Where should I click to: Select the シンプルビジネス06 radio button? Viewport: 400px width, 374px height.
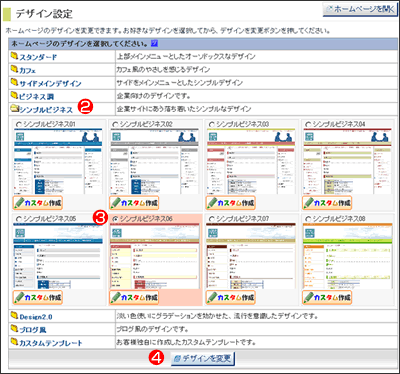[115, 219]
